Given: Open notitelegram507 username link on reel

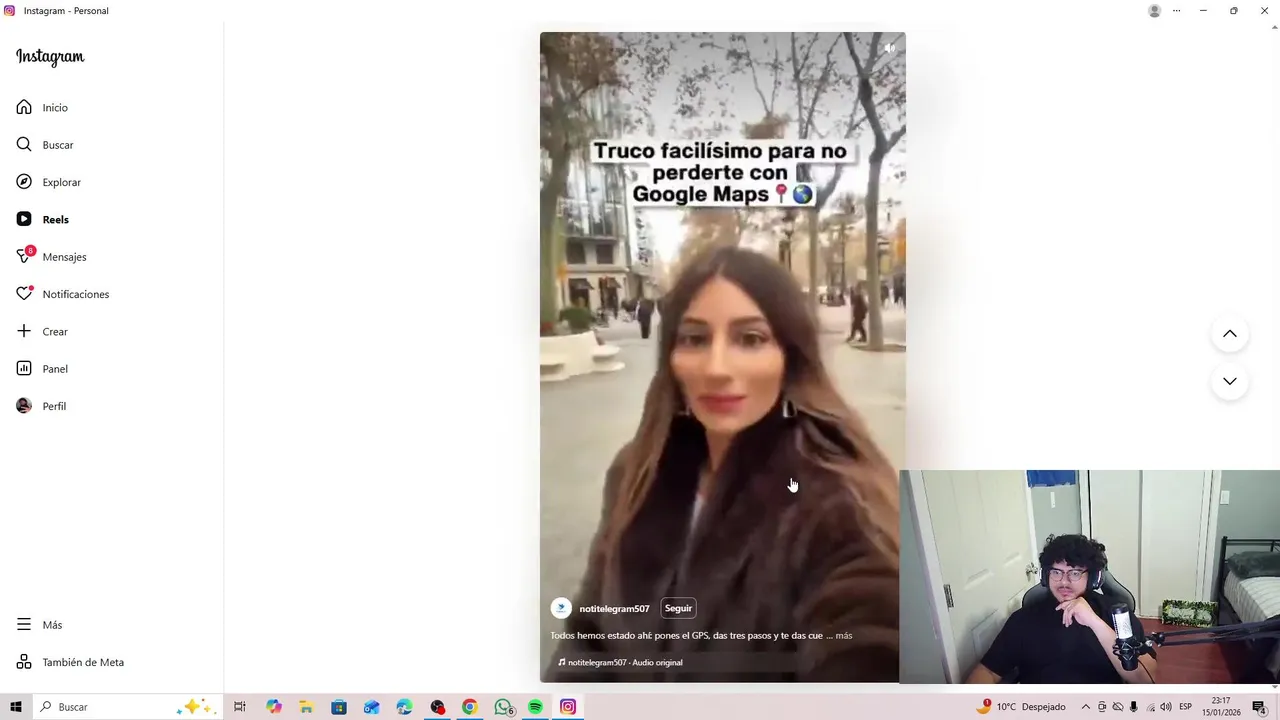Looking at the screenshot, I should [614, 609].
